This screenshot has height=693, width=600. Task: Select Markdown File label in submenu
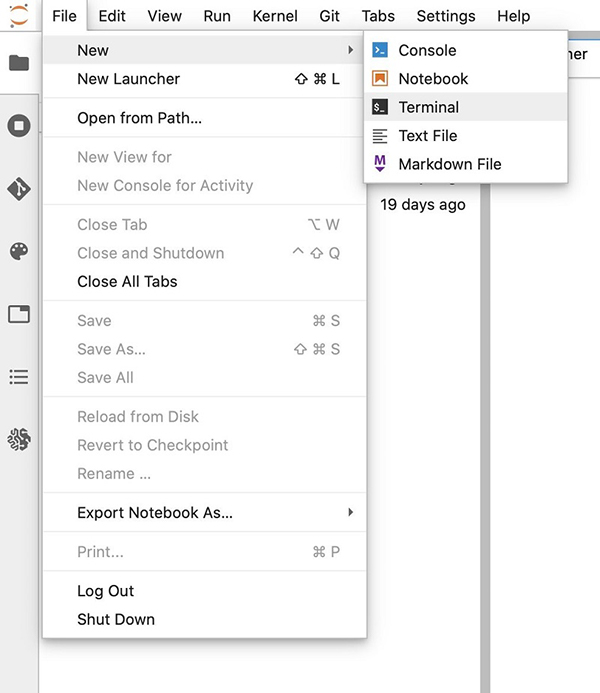point(450,164)
